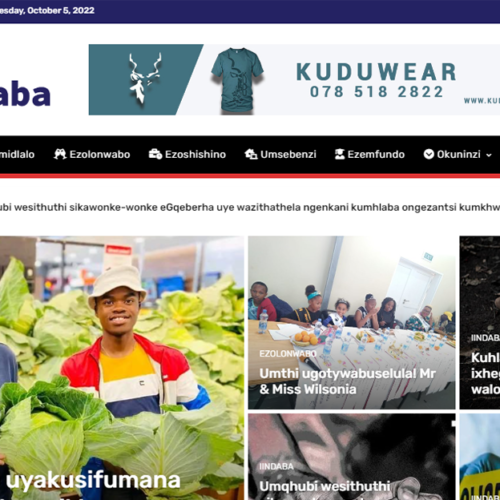Image resolution: width=500 pixels, height=500 pixels.
Task: Click the briefcase icon beside Ezoshishino
Action: coord(155,154)
